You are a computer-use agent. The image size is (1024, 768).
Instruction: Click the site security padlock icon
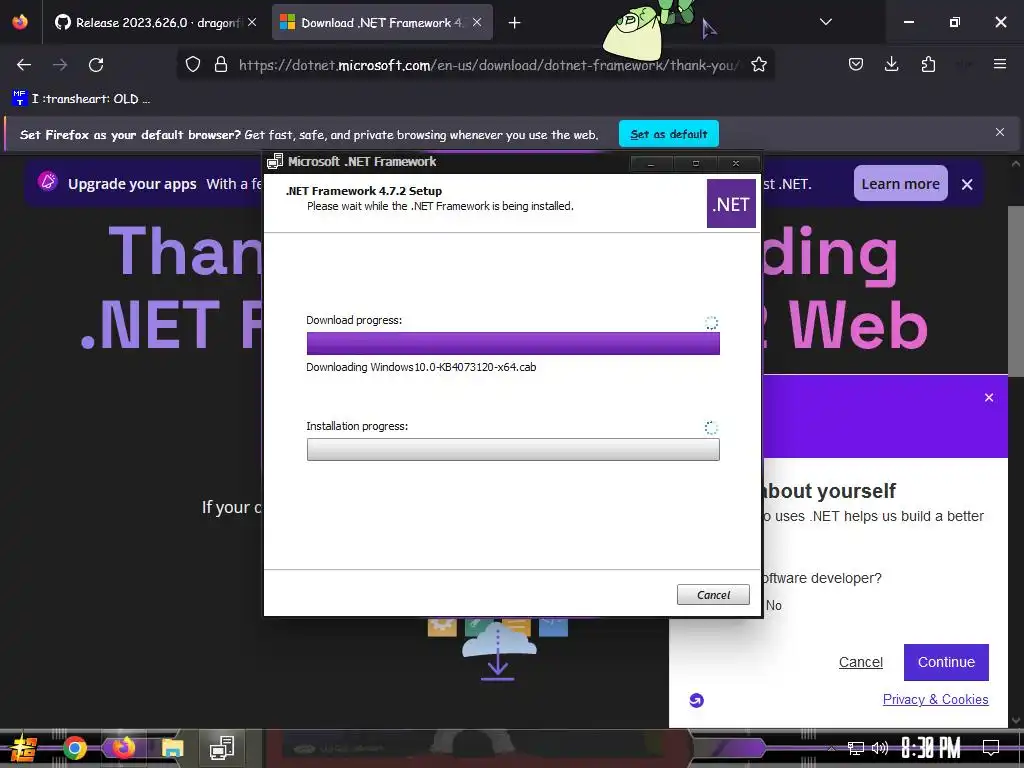[221, 65]
